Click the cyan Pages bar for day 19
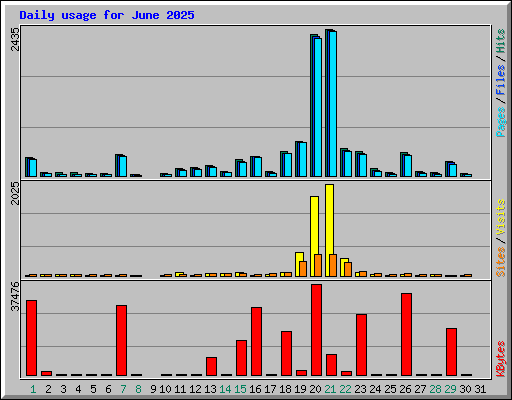 [x=303, y=159]
